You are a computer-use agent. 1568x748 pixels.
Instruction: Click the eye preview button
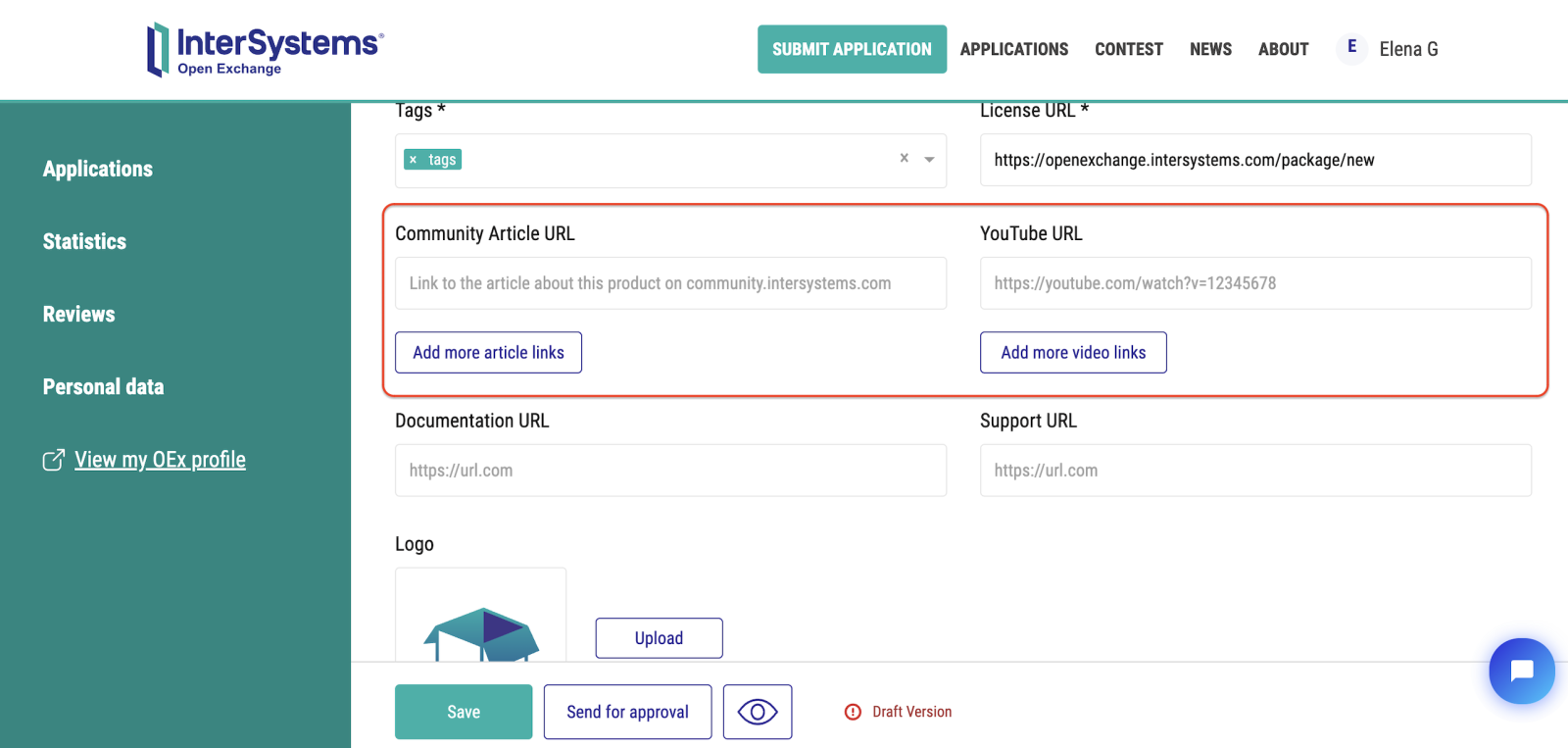[x=757, y=712]
